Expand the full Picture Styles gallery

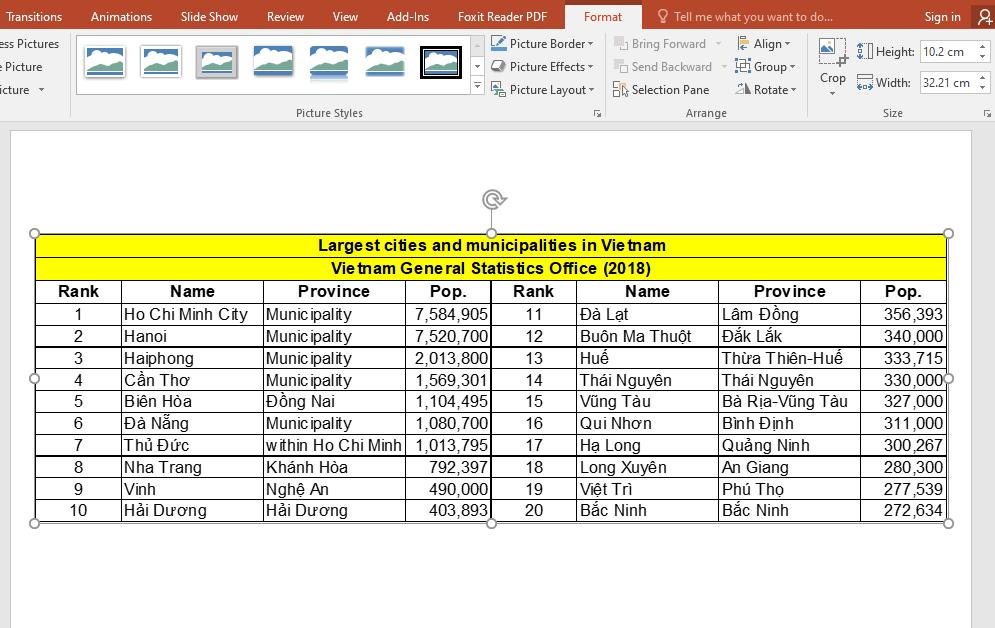[478, 86]
